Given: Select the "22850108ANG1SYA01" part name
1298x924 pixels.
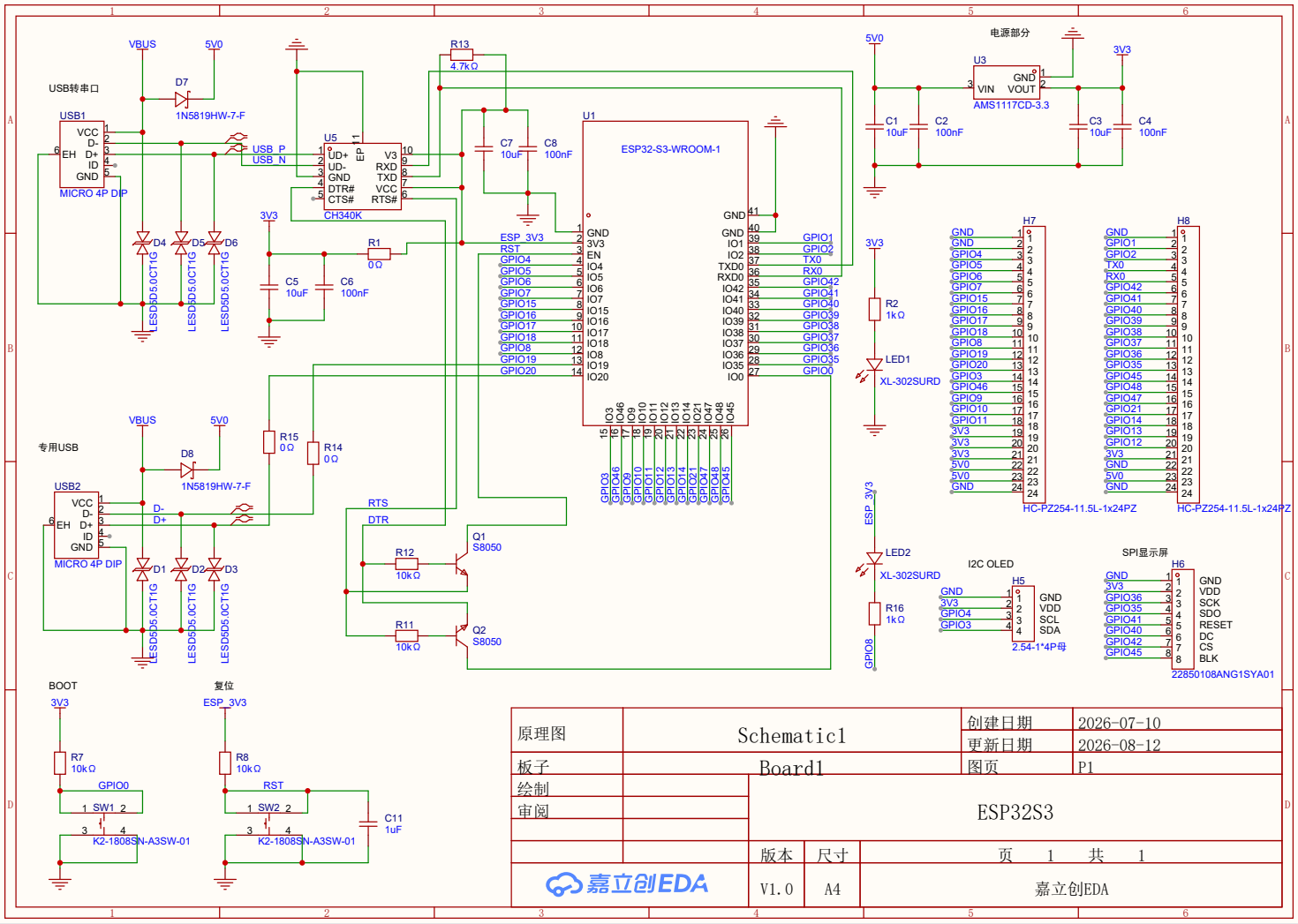Looking at the screenshot, I should [x=1223, y=674].
